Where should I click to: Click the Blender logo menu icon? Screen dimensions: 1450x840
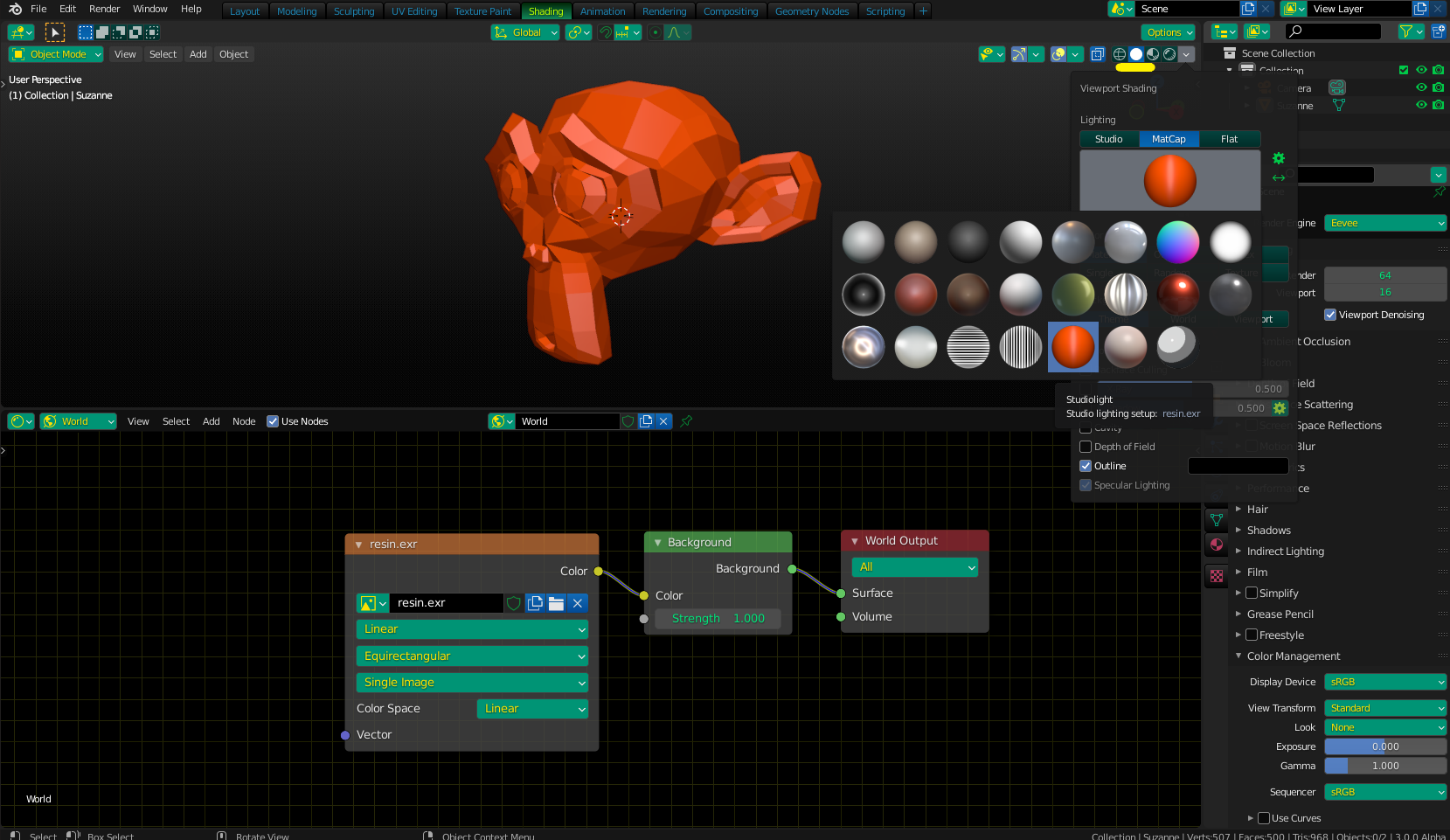tap(15, 9)
